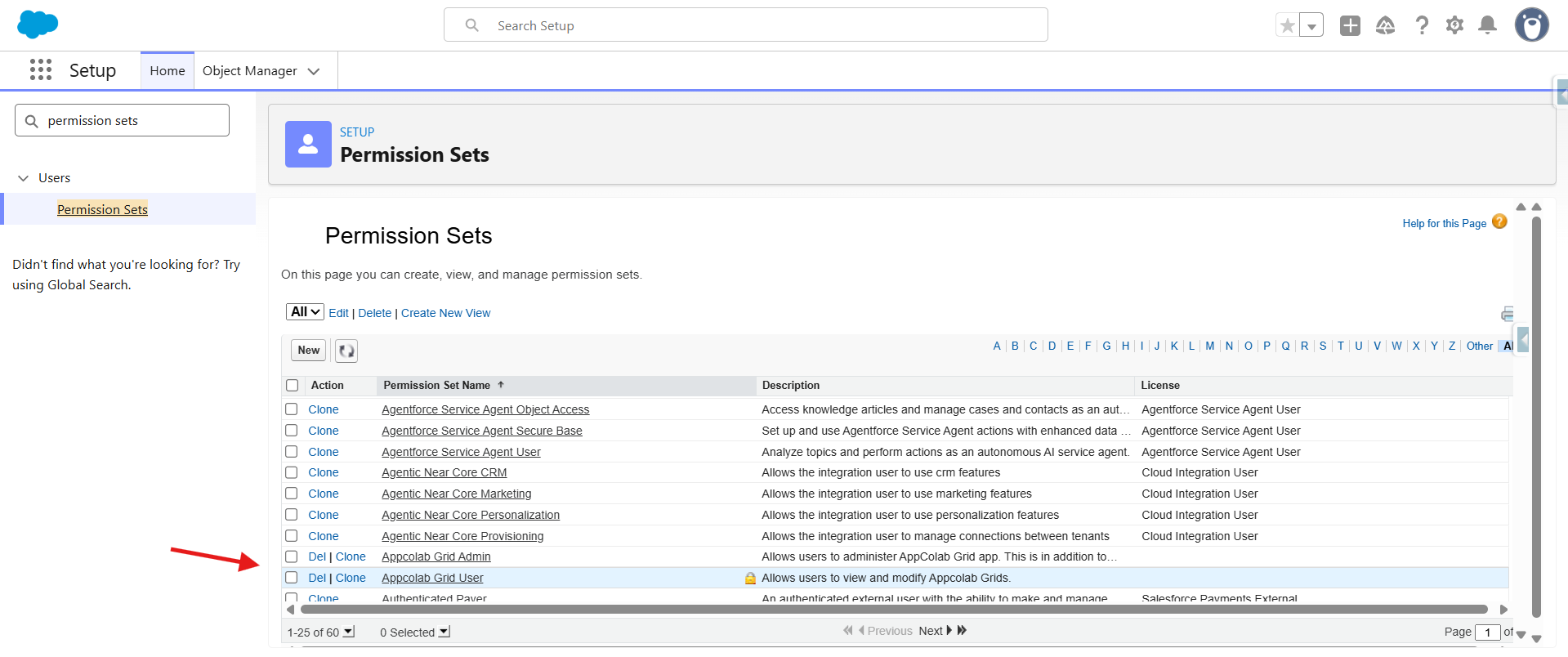Image resolution: width=1568 pixels, height=657 pixels.
Task: Open the 0 Selected dropdown
Action: (444, 632)
